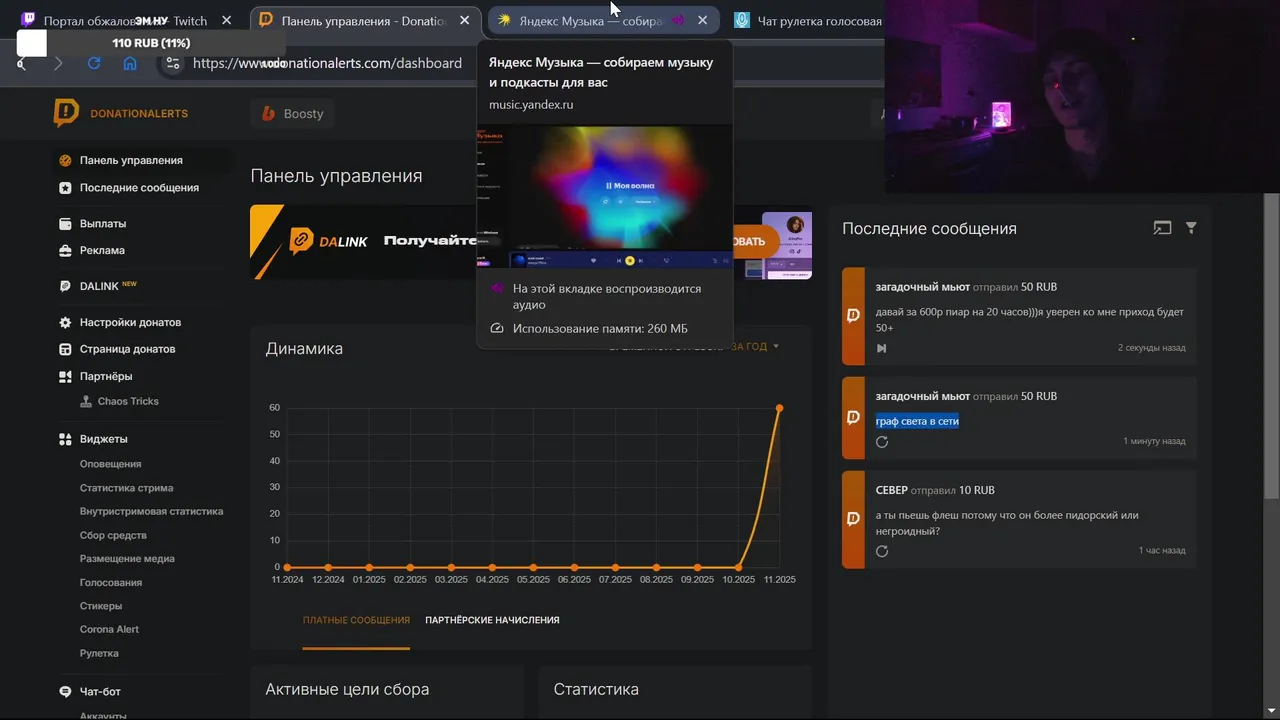Click the highlighted text граф света в сети
Screen dimensions: 1280x720
coord(917,421)
